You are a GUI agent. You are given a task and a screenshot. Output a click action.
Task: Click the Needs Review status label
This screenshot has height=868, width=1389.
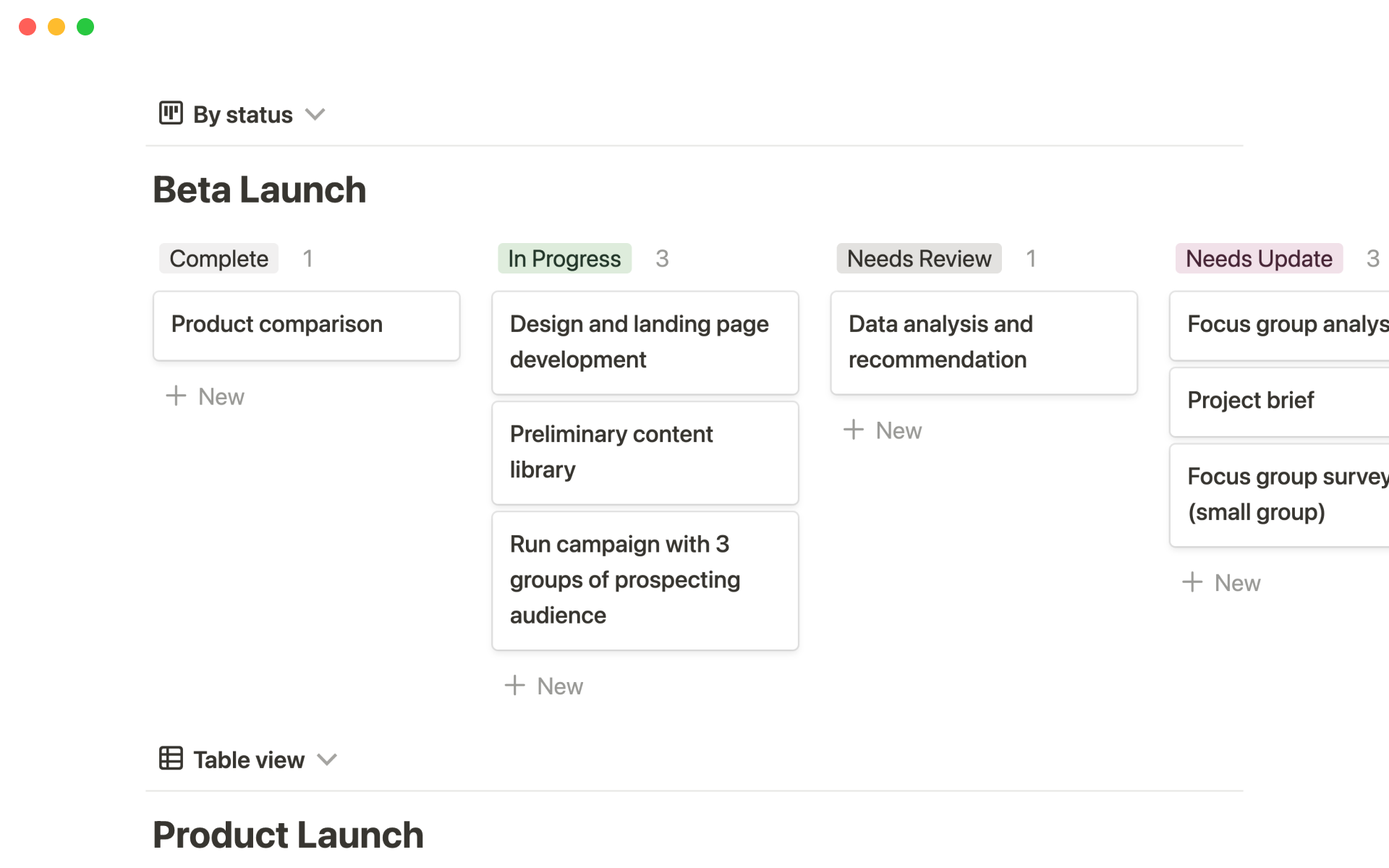pos(919,258)
